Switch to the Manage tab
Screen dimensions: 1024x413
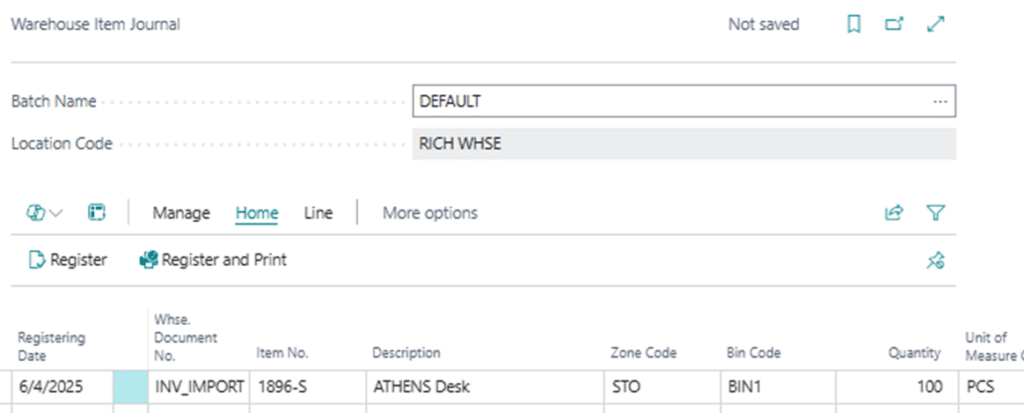pyautogui.click(x=181, y=213)
